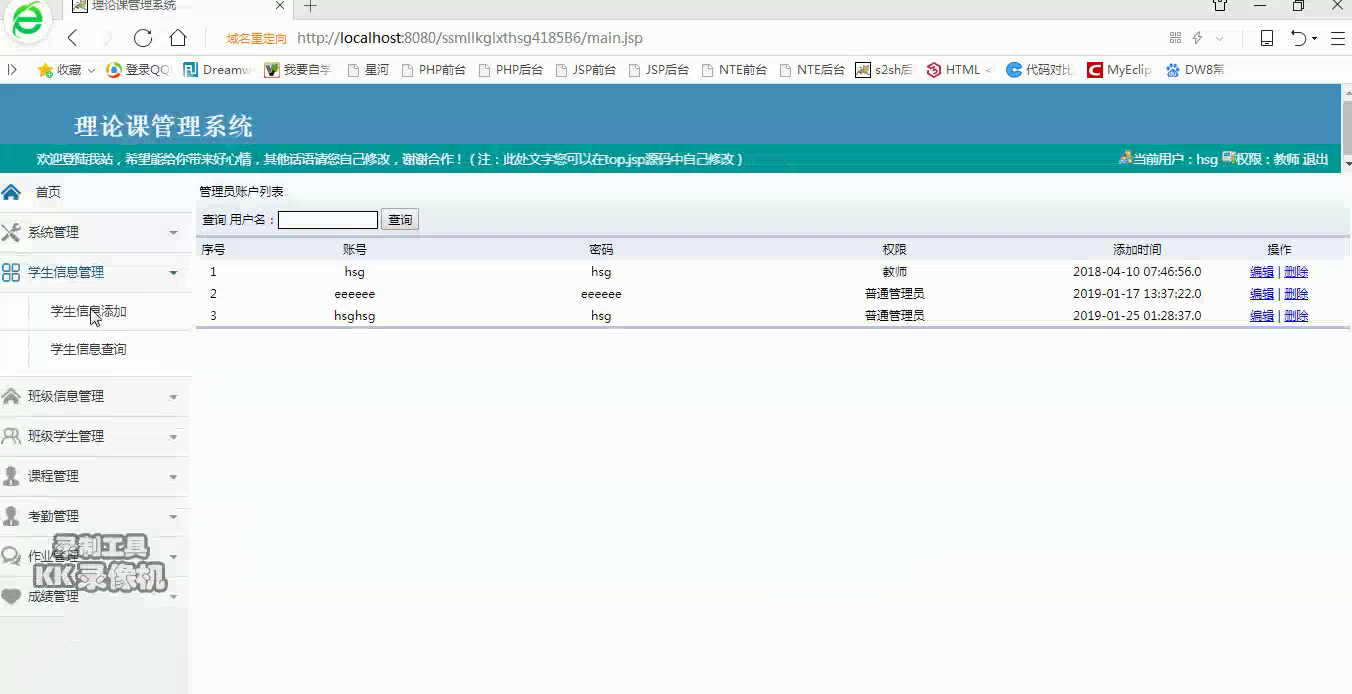
Task: Edit the eeeeee account row
Action: pos(1262,294)
